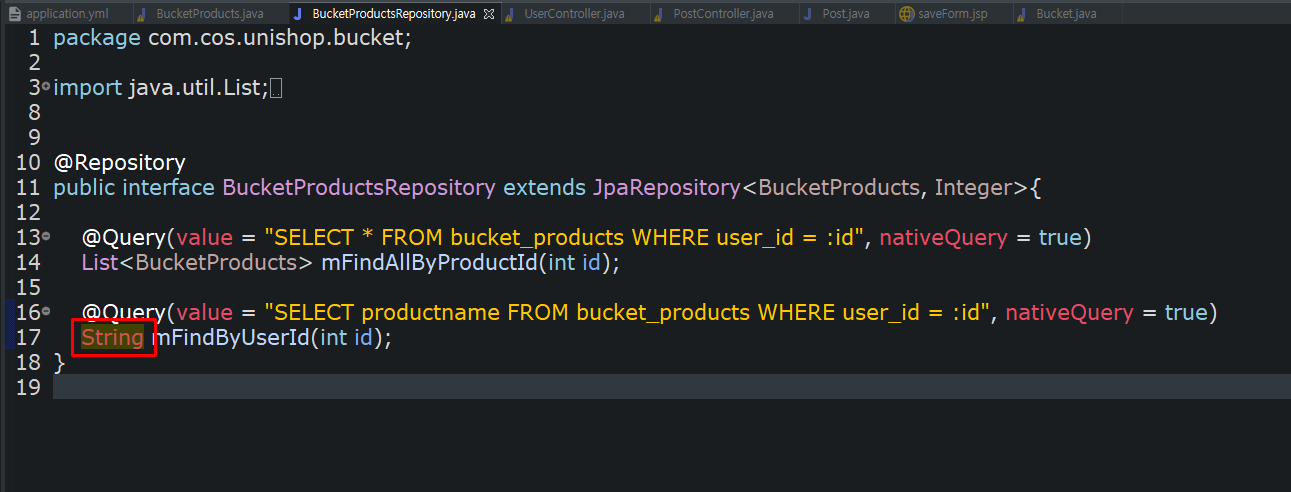Click List<BucketProducts> return type on line 14

[198, 262]
